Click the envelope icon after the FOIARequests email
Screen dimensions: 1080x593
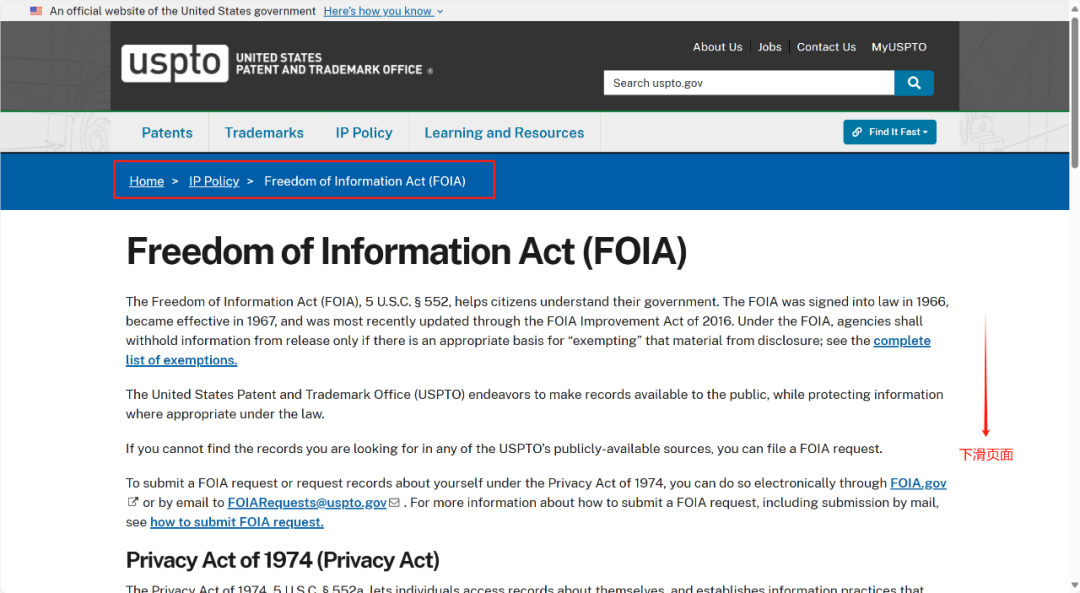coord(395,502)
